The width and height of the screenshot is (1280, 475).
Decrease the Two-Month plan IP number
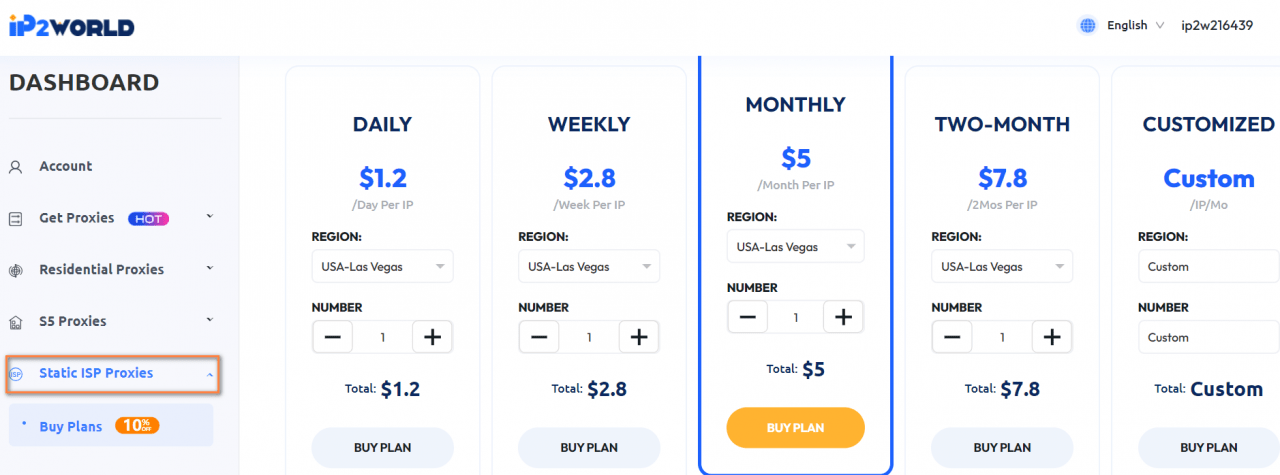(x=953, y=337)
